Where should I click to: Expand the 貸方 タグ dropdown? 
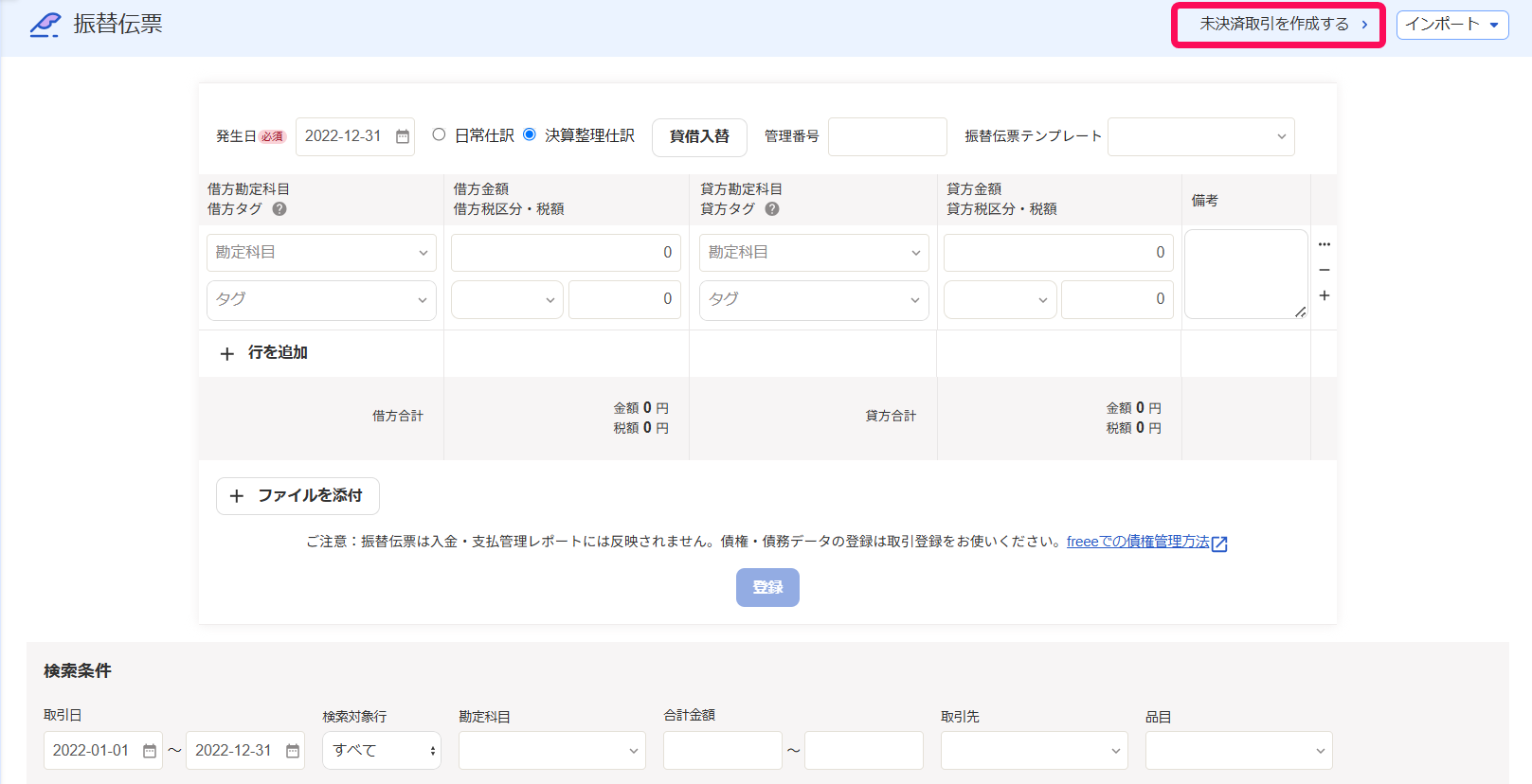click(x=814, y=300)
